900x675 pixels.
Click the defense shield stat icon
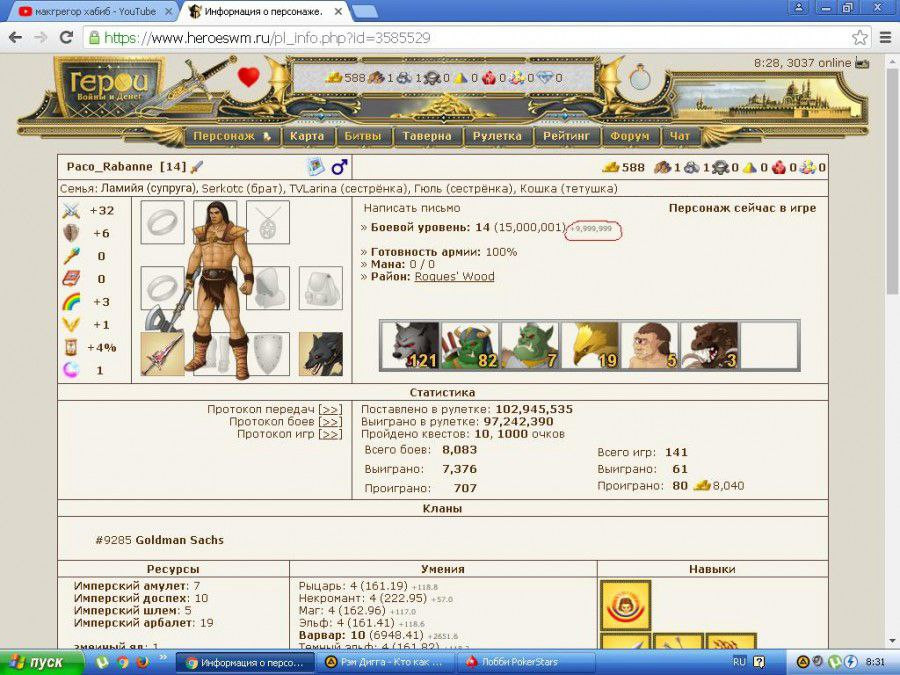[71, 234]
